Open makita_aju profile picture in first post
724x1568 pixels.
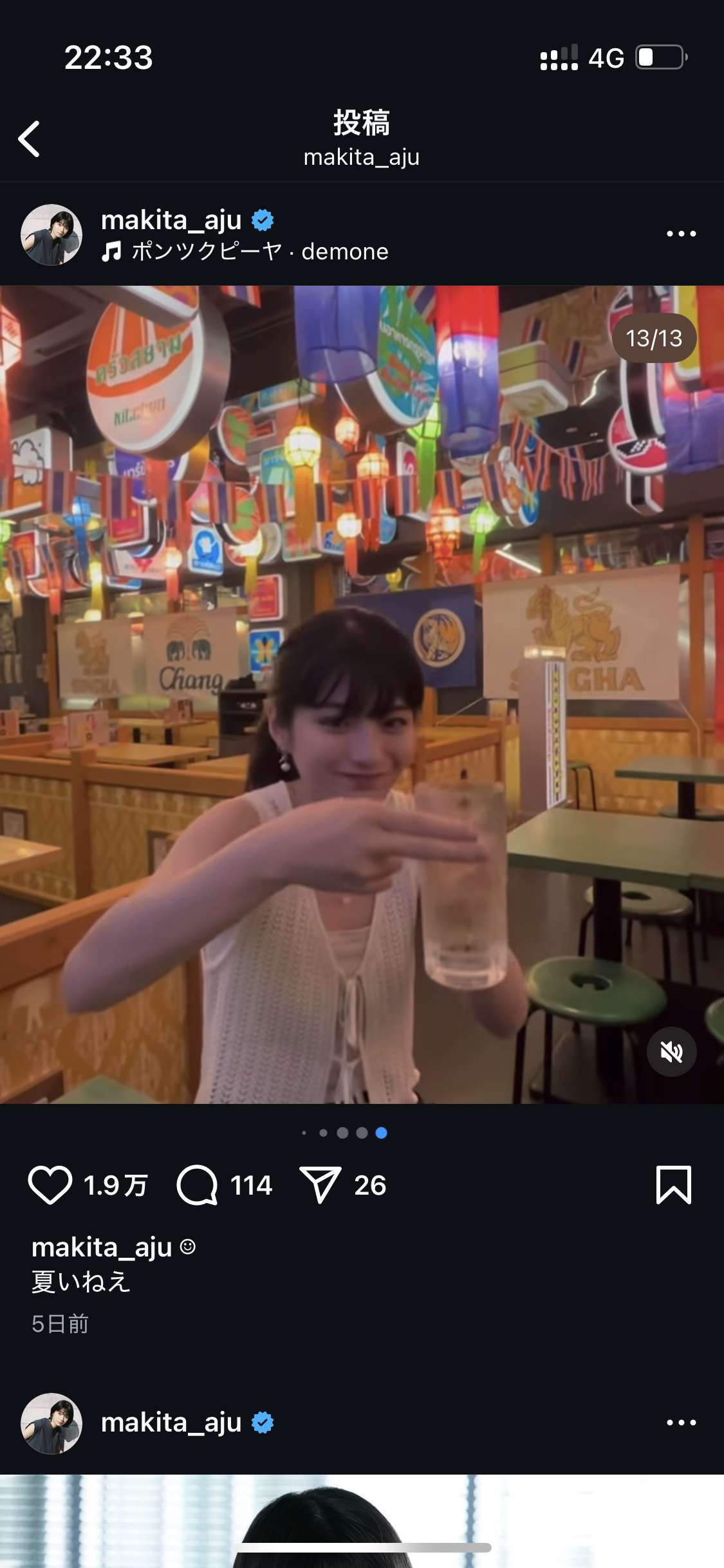point(51,234)
